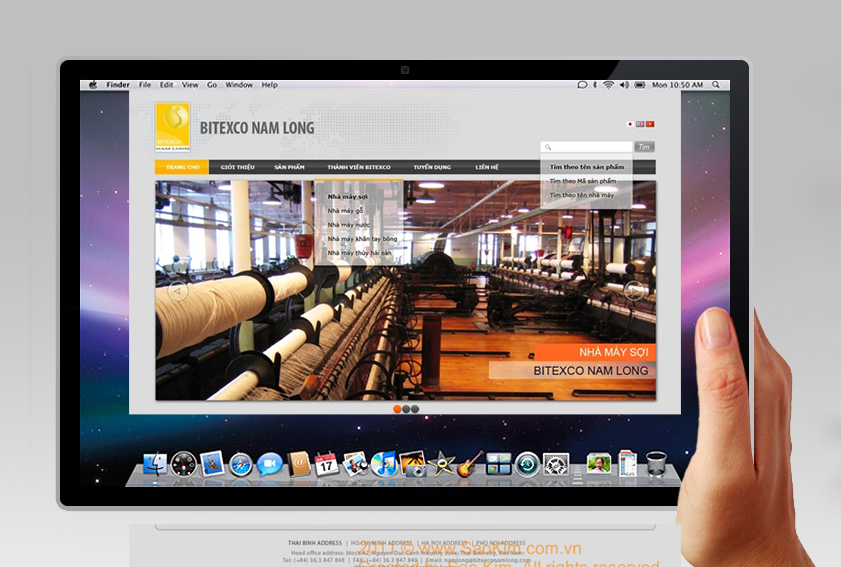The width and height of the screenshot is (841, 567).
Task: Click the Tìm search button
Action: (x=644, y=147)
